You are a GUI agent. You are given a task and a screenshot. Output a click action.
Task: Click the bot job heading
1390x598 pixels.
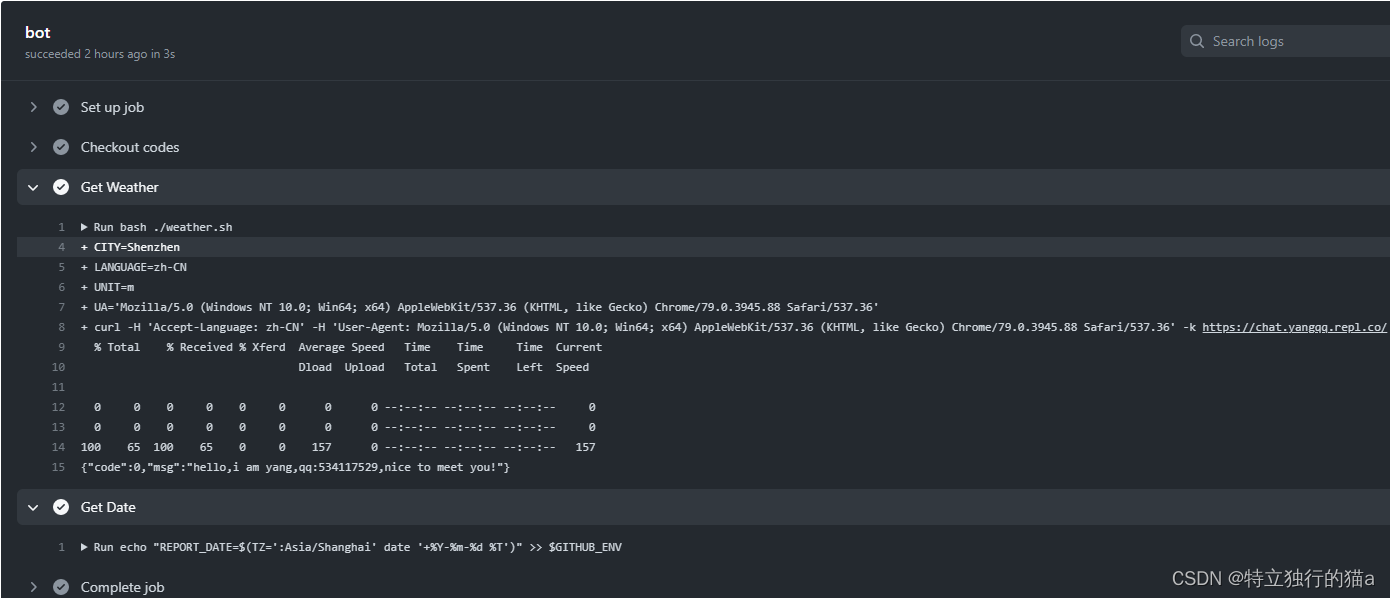tap(38, 33)
